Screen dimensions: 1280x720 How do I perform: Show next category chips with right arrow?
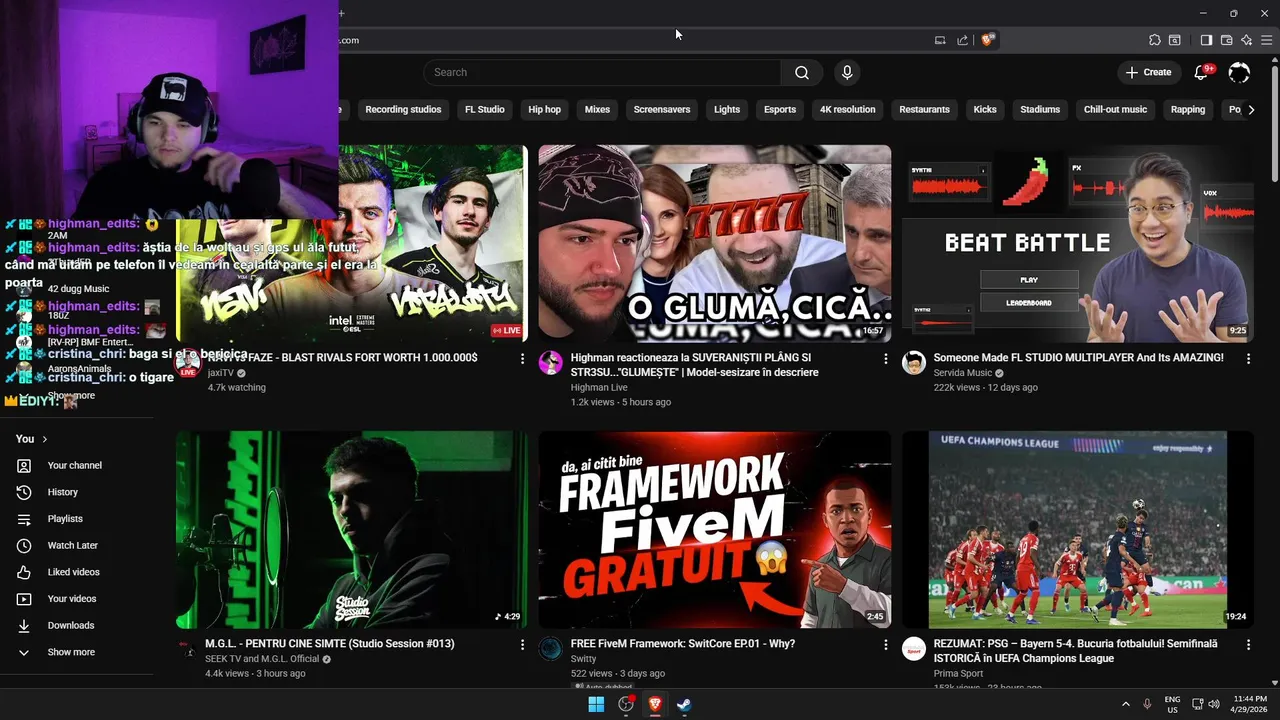pyautogui.click(x=1251, y=110)
